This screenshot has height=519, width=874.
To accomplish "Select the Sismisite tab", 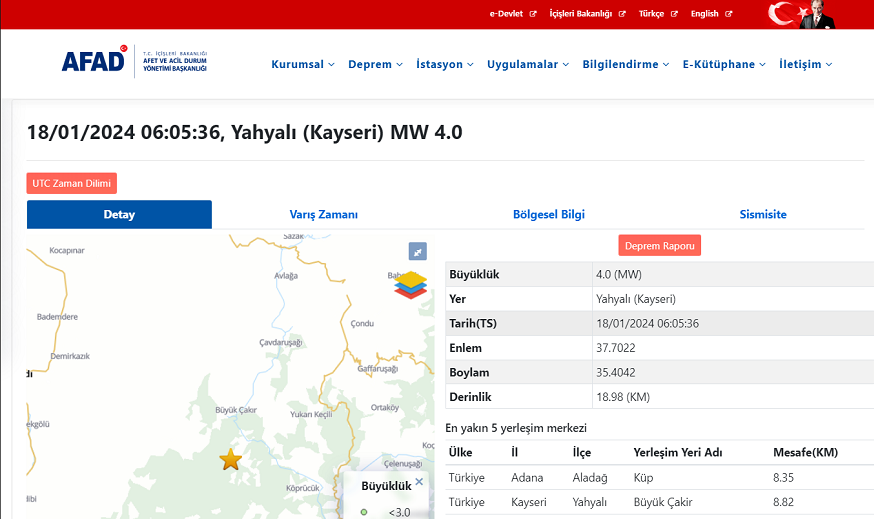I will [x=762, y=215].
